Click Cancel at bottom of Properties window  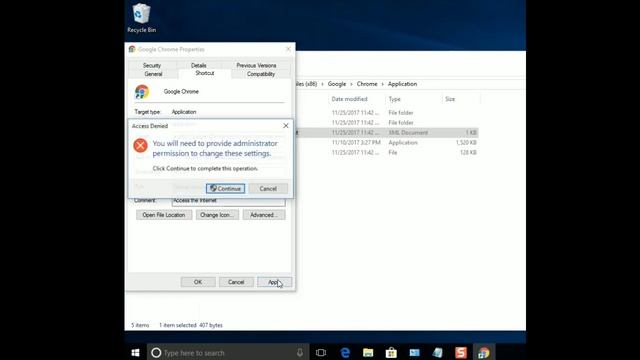point(236,282)
